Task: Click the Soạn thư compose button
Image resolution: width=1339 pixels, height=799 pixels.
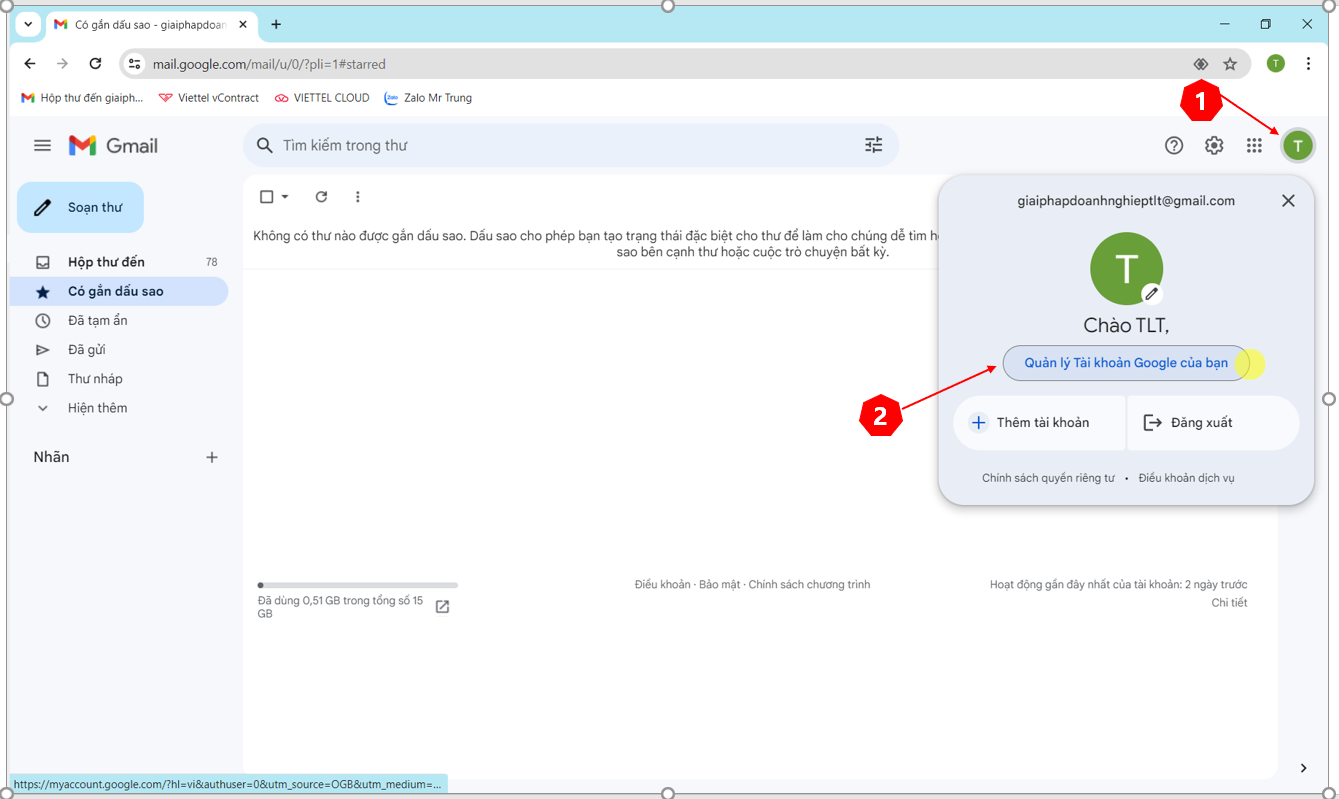Action: (80, 207)
